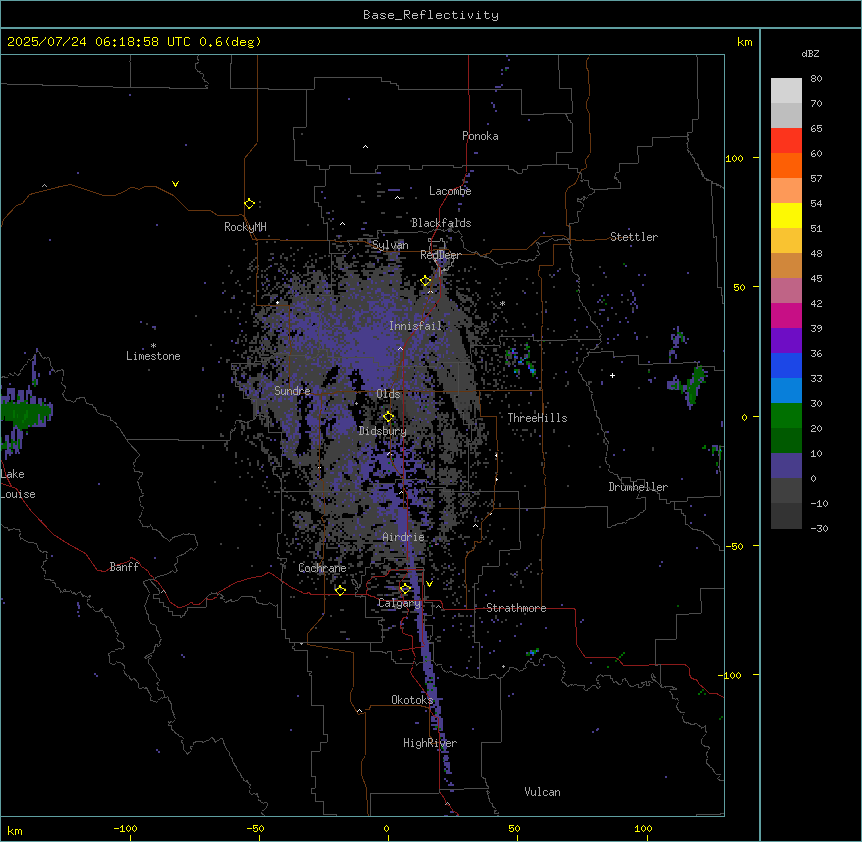This screenshot has height=842, width=862.
Task: Click the Airdrie city label
Action: 404,537
